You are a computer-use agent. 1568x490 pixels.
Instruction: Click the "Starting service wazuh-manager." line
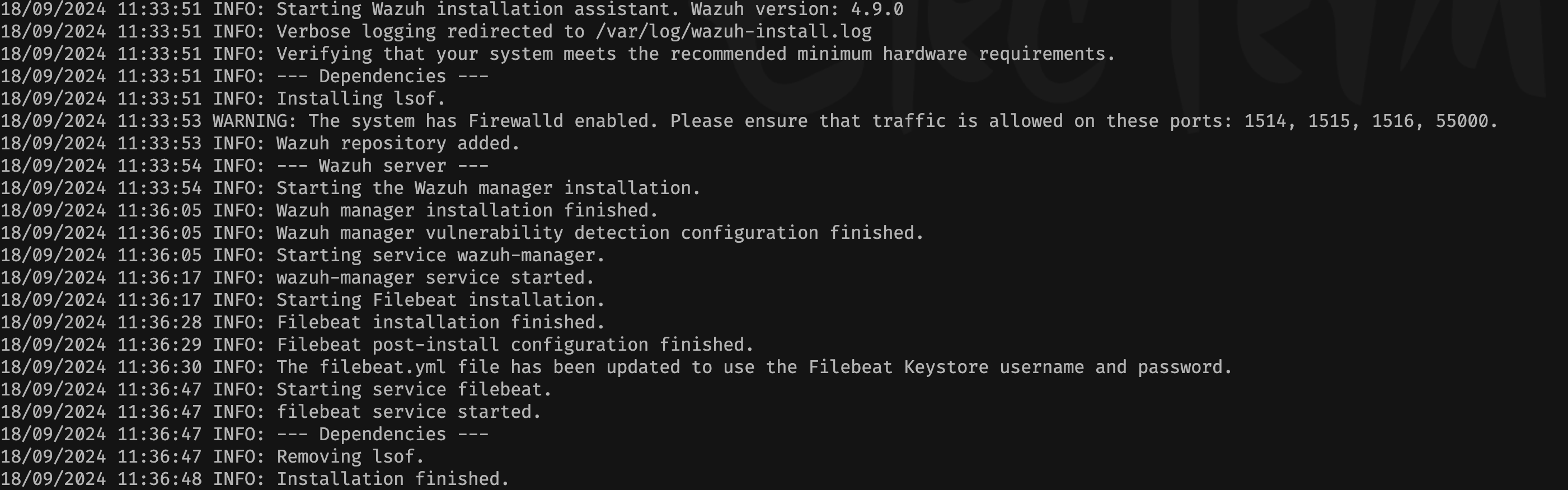[441, 256]
